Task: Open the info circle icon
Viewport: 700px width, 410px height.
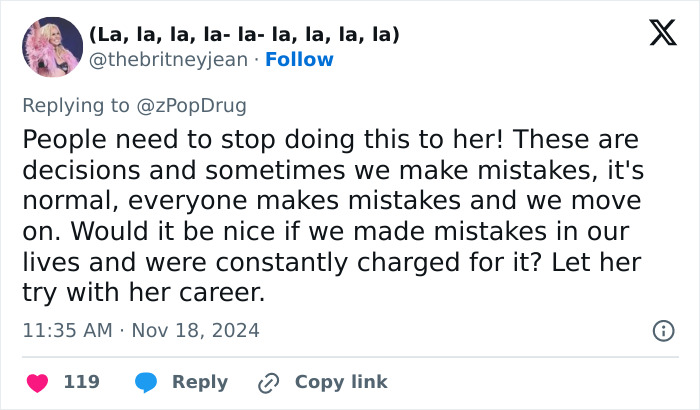Action: (x=662, y=330)
